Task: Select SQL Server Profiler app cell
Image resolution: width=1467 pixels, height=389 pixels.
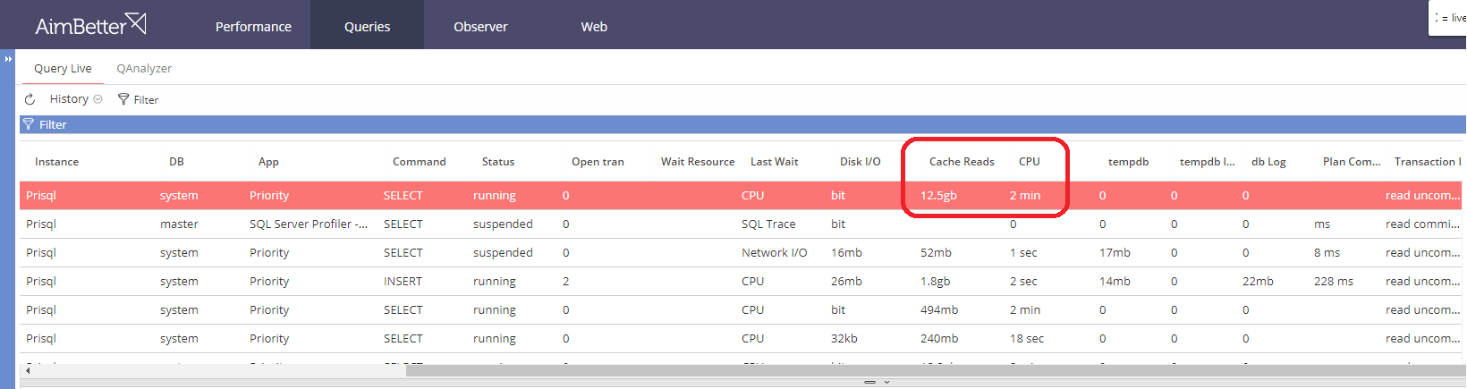Action: point(308,224)
